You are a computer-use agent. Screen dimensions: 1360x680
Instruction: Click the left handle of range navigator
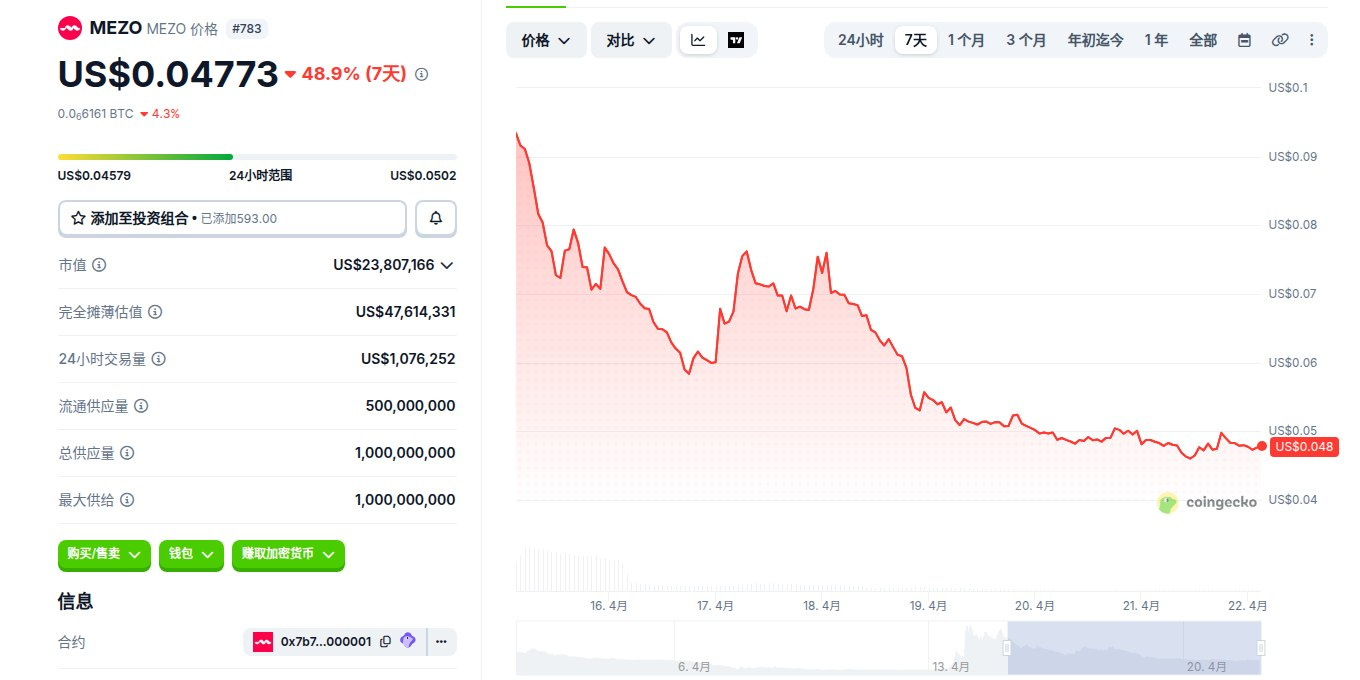[x=1007, y=648]
